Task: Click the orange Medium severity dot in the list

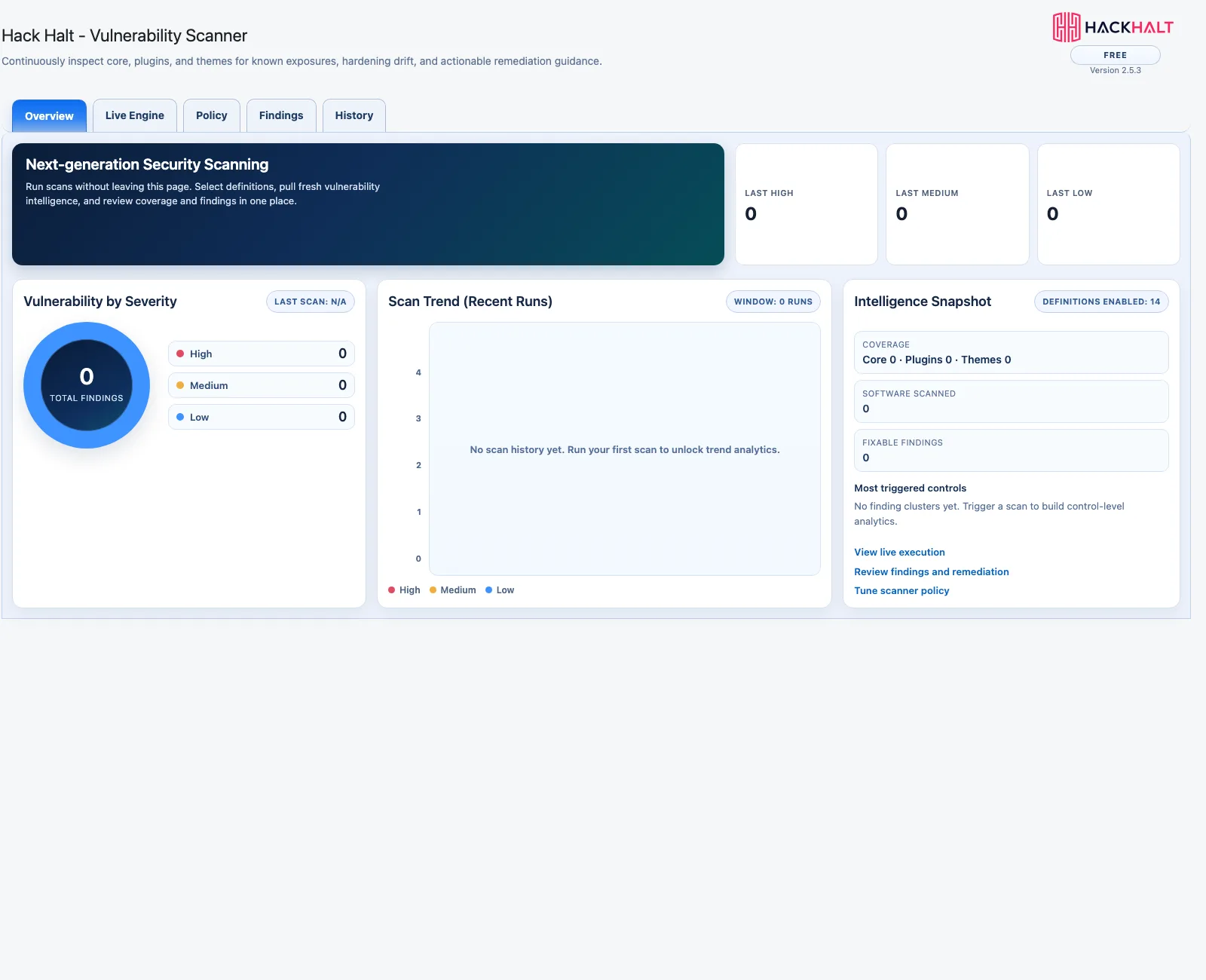Action: 180,385
